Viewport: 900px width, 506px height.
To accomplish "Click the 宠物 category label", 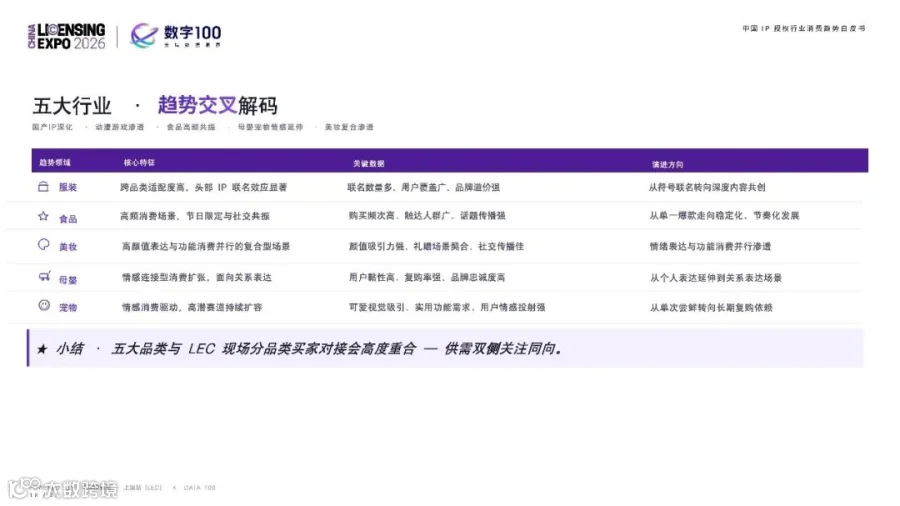I will coord(68,308).
